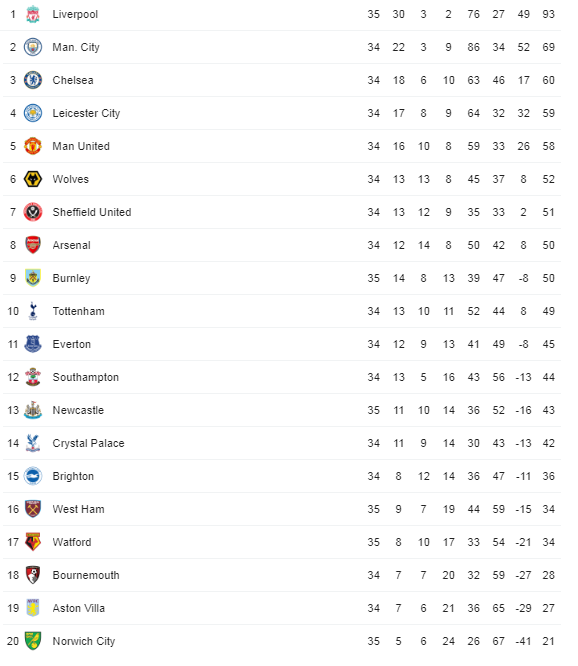Screen dimensions: 578x666
Task: Select the Burnley team name
Action: coord(71,278)
